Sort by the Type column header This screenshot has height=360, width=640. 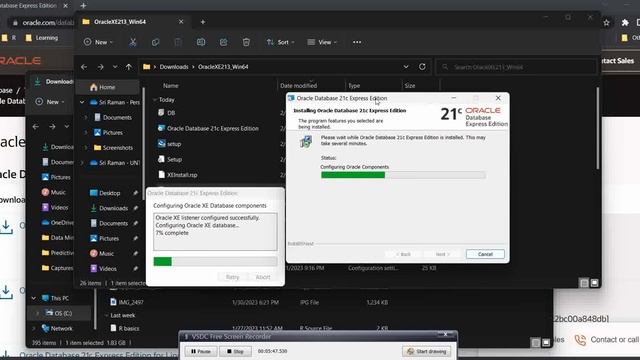(354, 86)
